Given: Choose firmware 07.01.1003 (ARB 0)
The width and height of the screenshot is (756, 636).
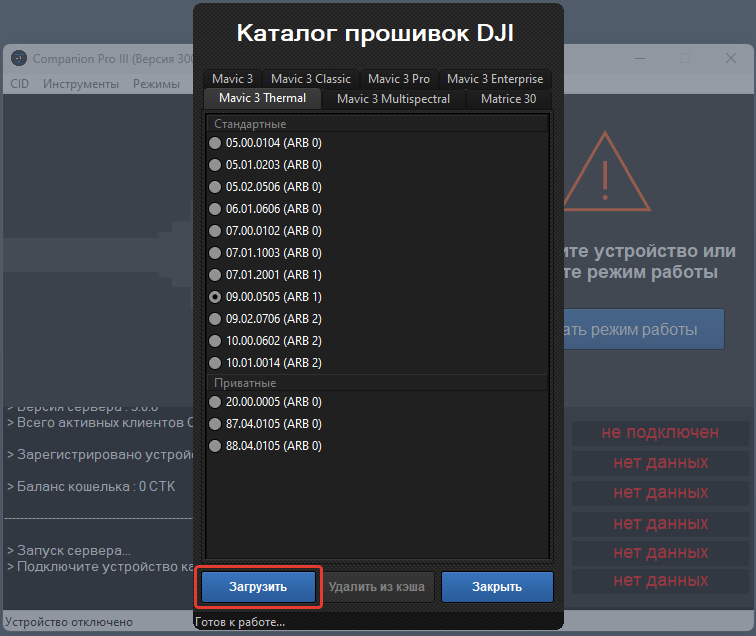Looking at the screenshot, I should point(215,253).
